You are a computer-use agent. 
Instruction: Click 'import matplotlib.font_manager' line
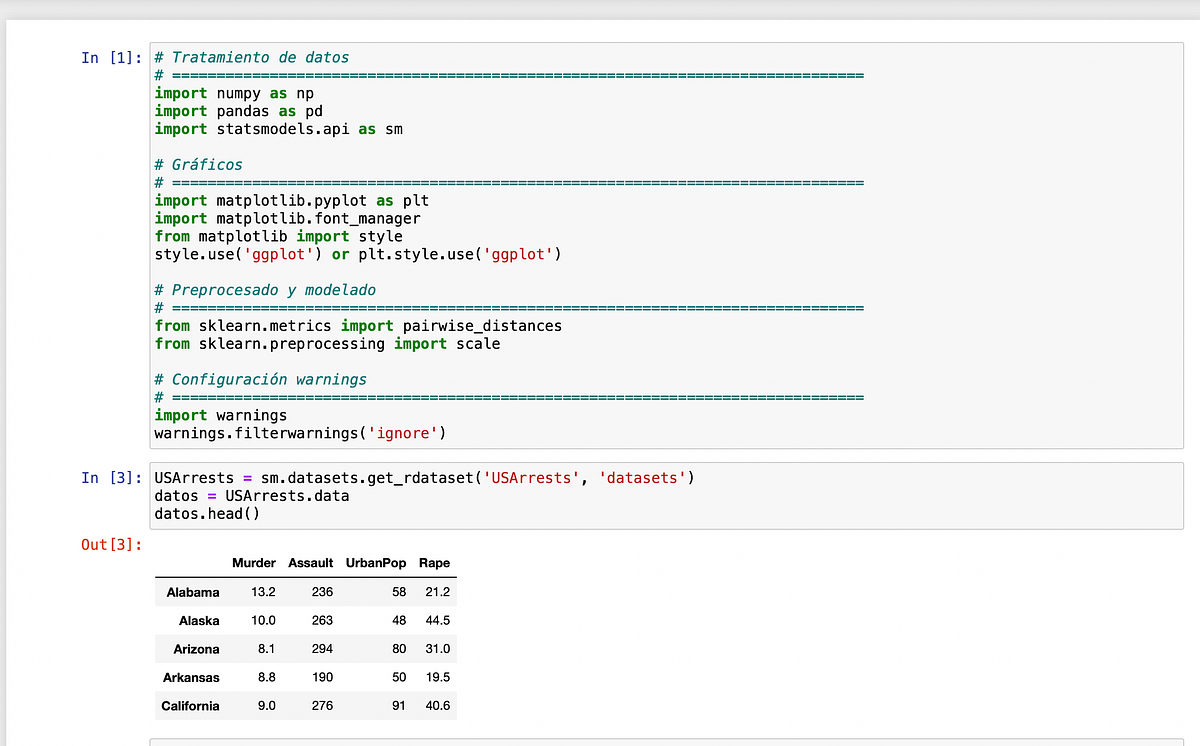(x=288, y=219)
